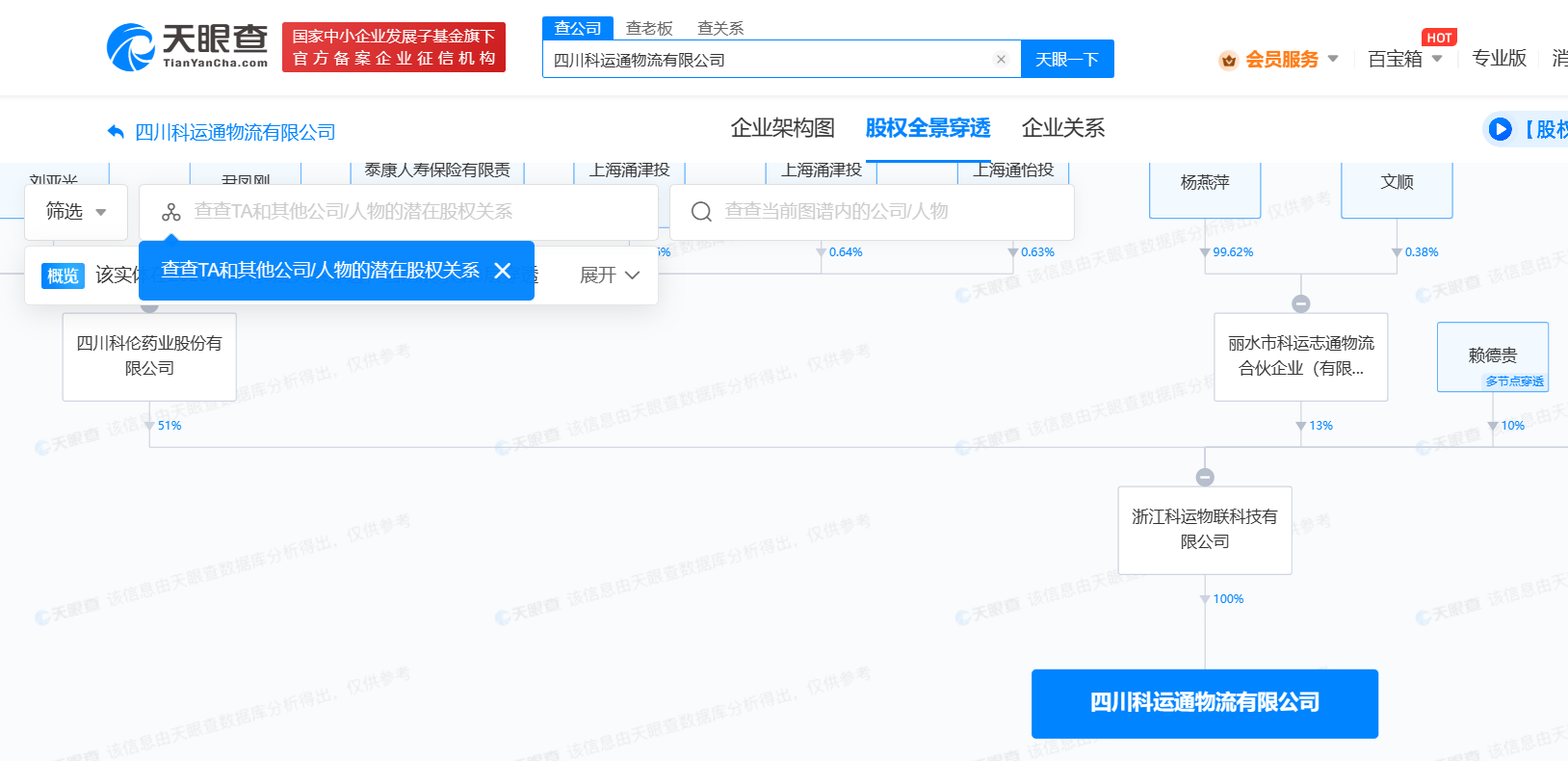The image size is (1568, 761).
Task: Click the 四川科运通物流有限公司 breadcrumb link
Action: 235,132
